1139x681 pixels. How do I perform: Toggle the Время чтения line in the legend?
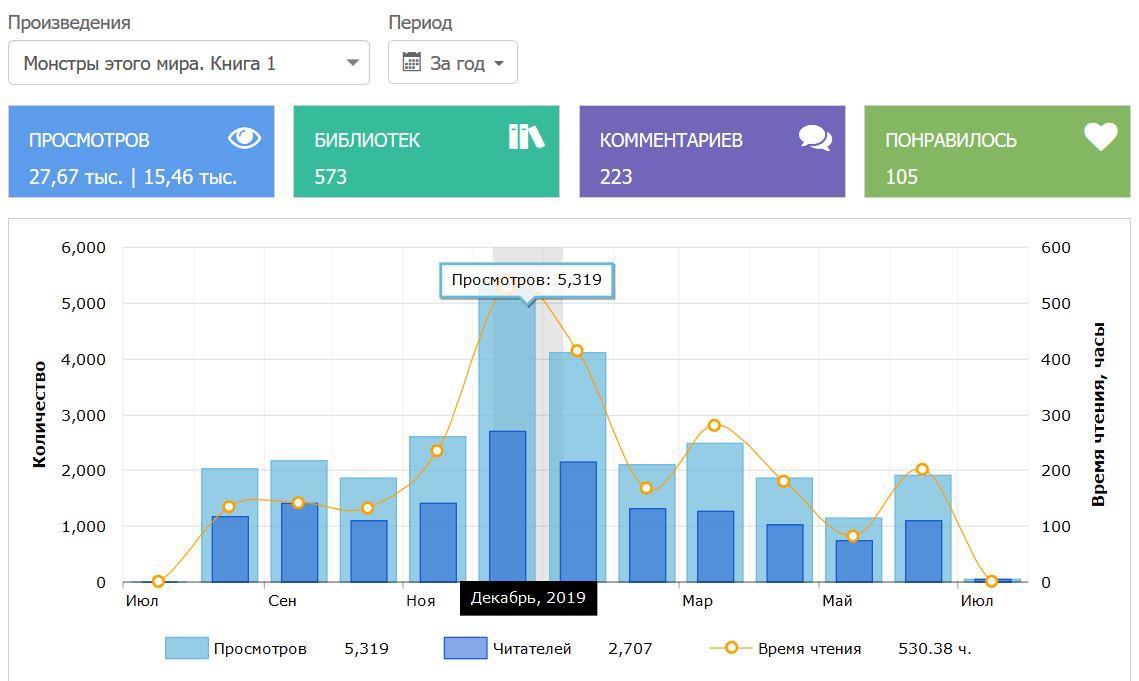point(808,648)
